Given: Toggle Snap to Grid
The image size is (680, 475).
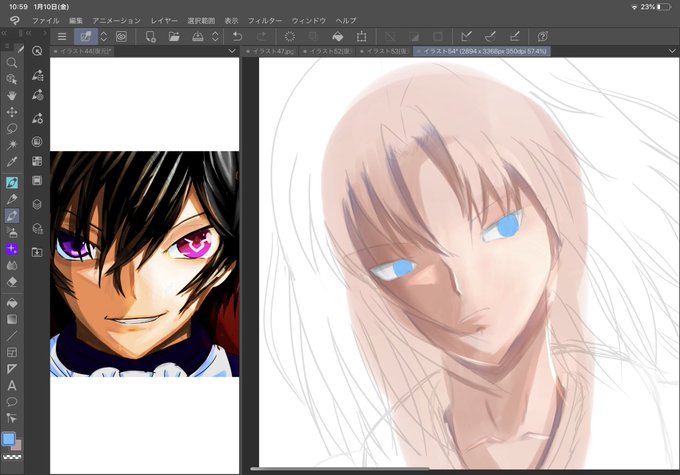Looking at the screenshot, I should pos(514,36).
